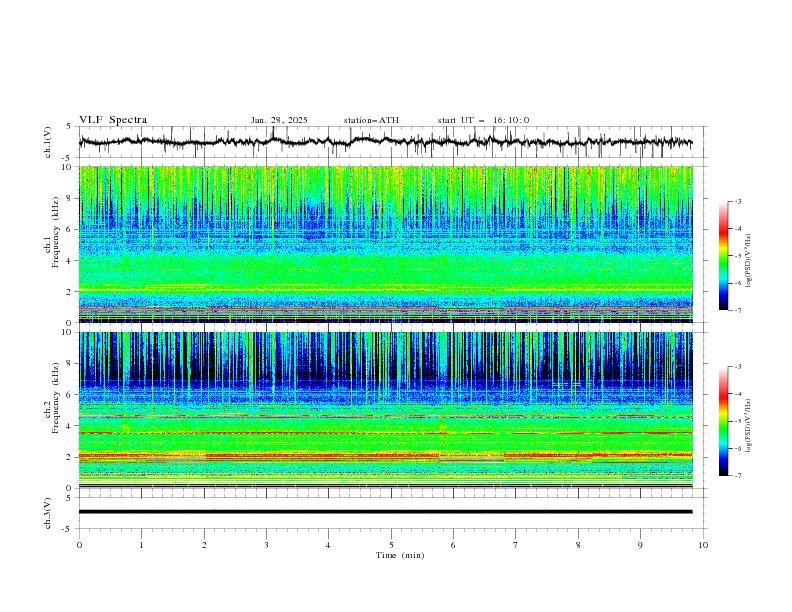Click the red 3.5 kHz line in ch.2 spectrogram
Viewport: 792px width, 612px height.
(385, 433)
